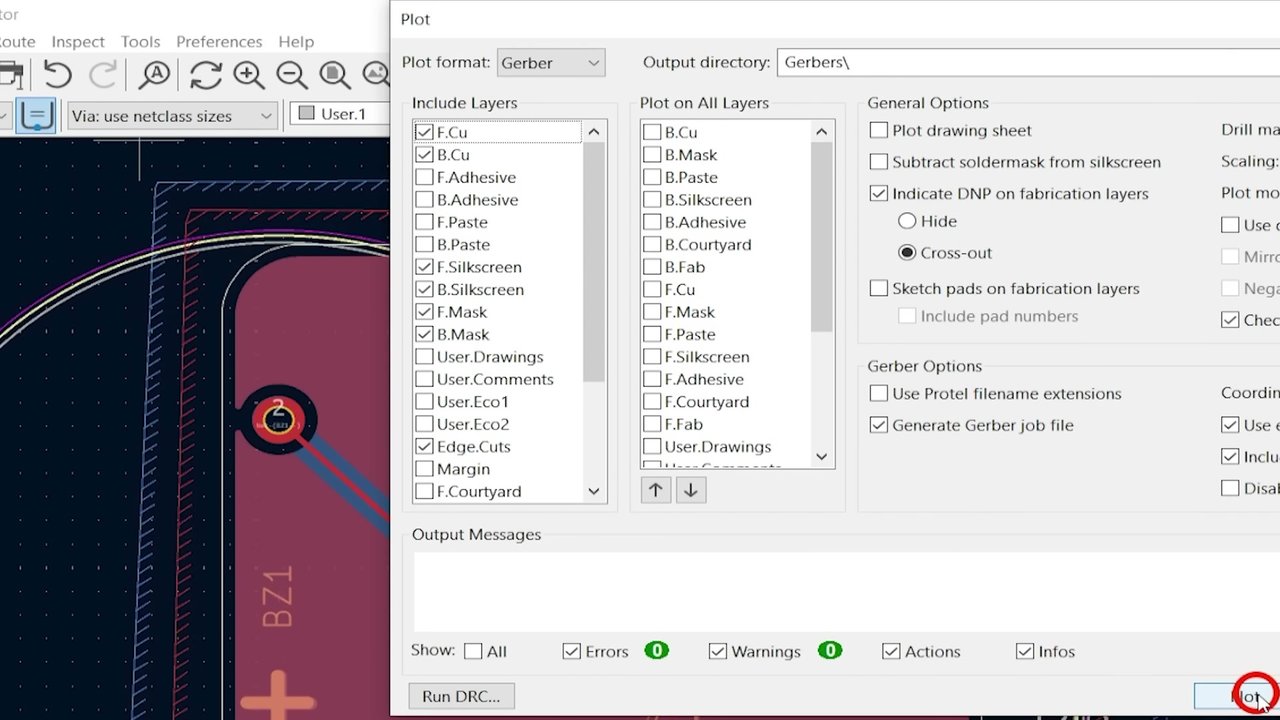Move selected layer down with the down arrow
This screenshot has height=720, width=1280.
[690, 490]
